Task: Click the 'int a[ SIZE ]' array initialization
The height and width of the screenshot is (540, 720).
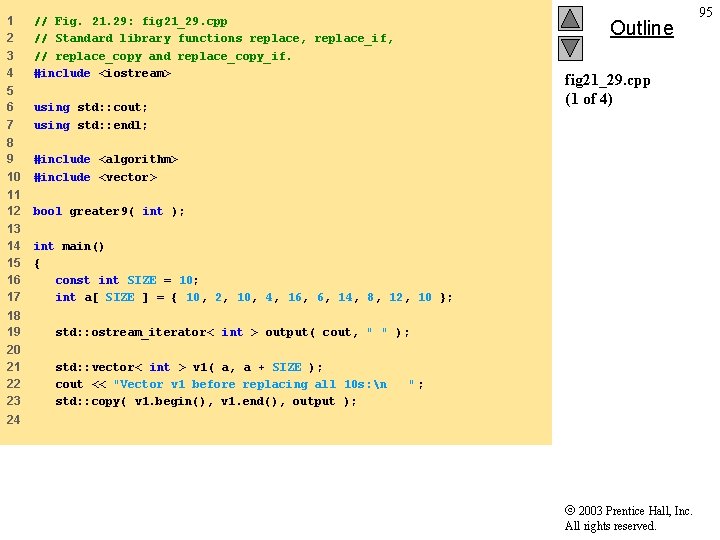Action: point(254,298)
